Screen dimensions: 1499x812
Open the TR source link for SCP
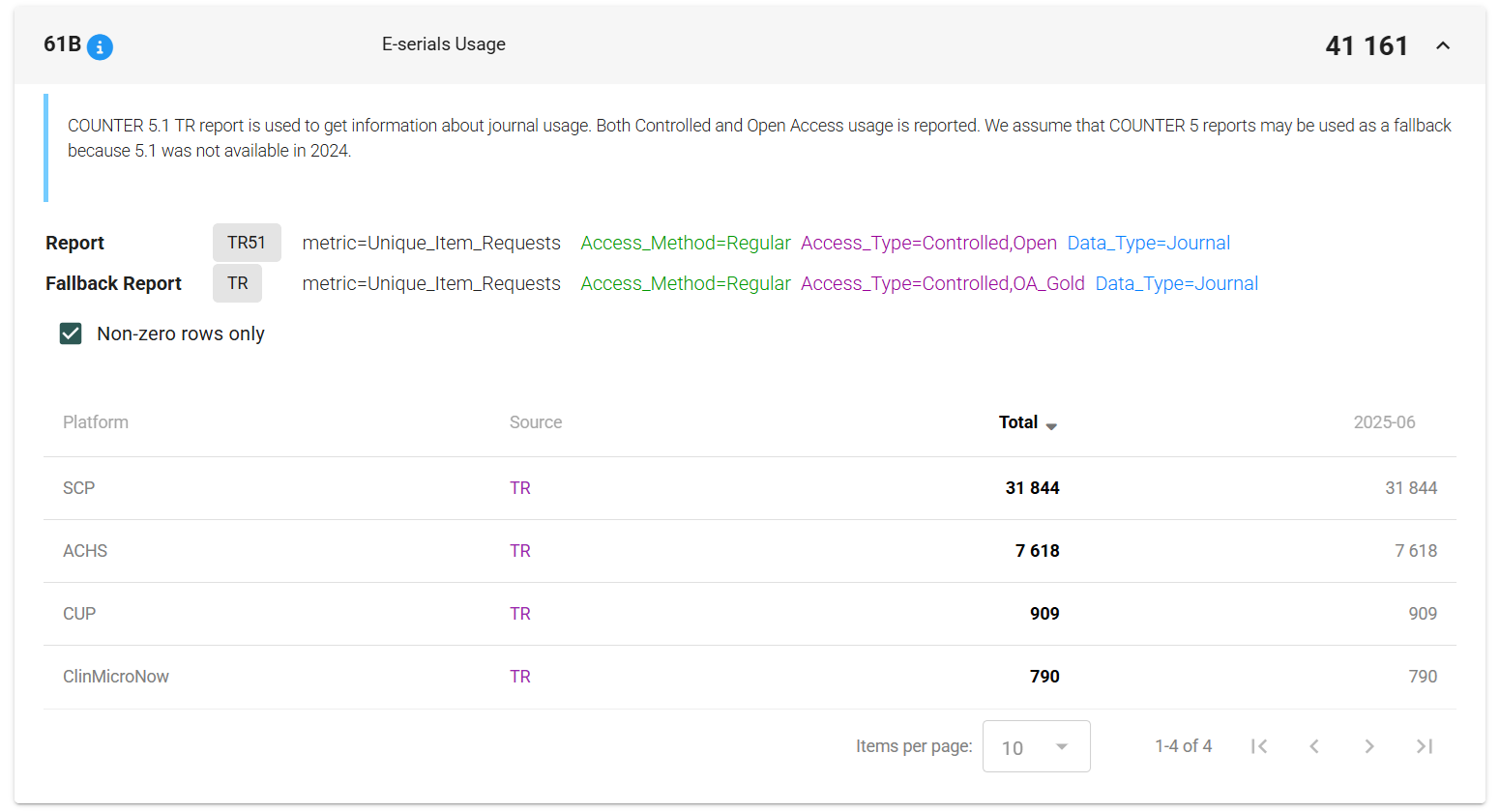coord(520,488)
